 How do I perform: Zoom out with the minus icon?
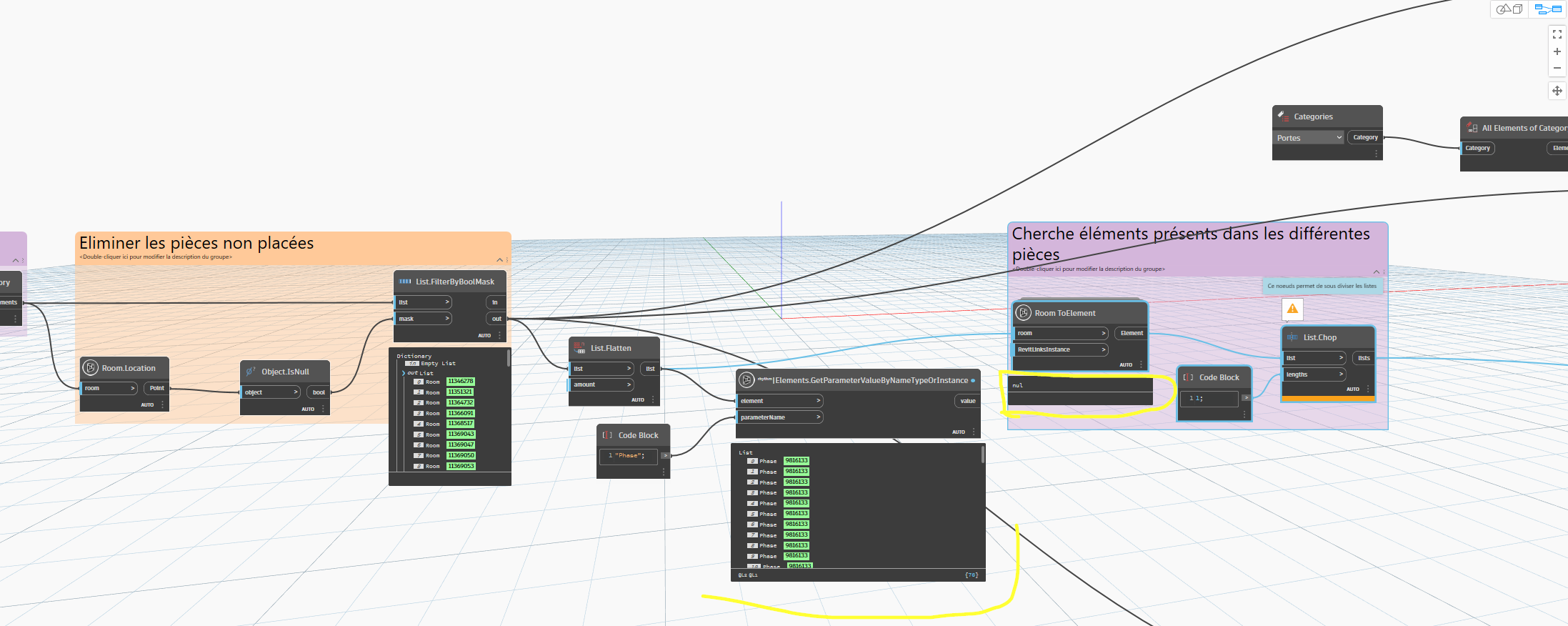tap(1557, 69)
